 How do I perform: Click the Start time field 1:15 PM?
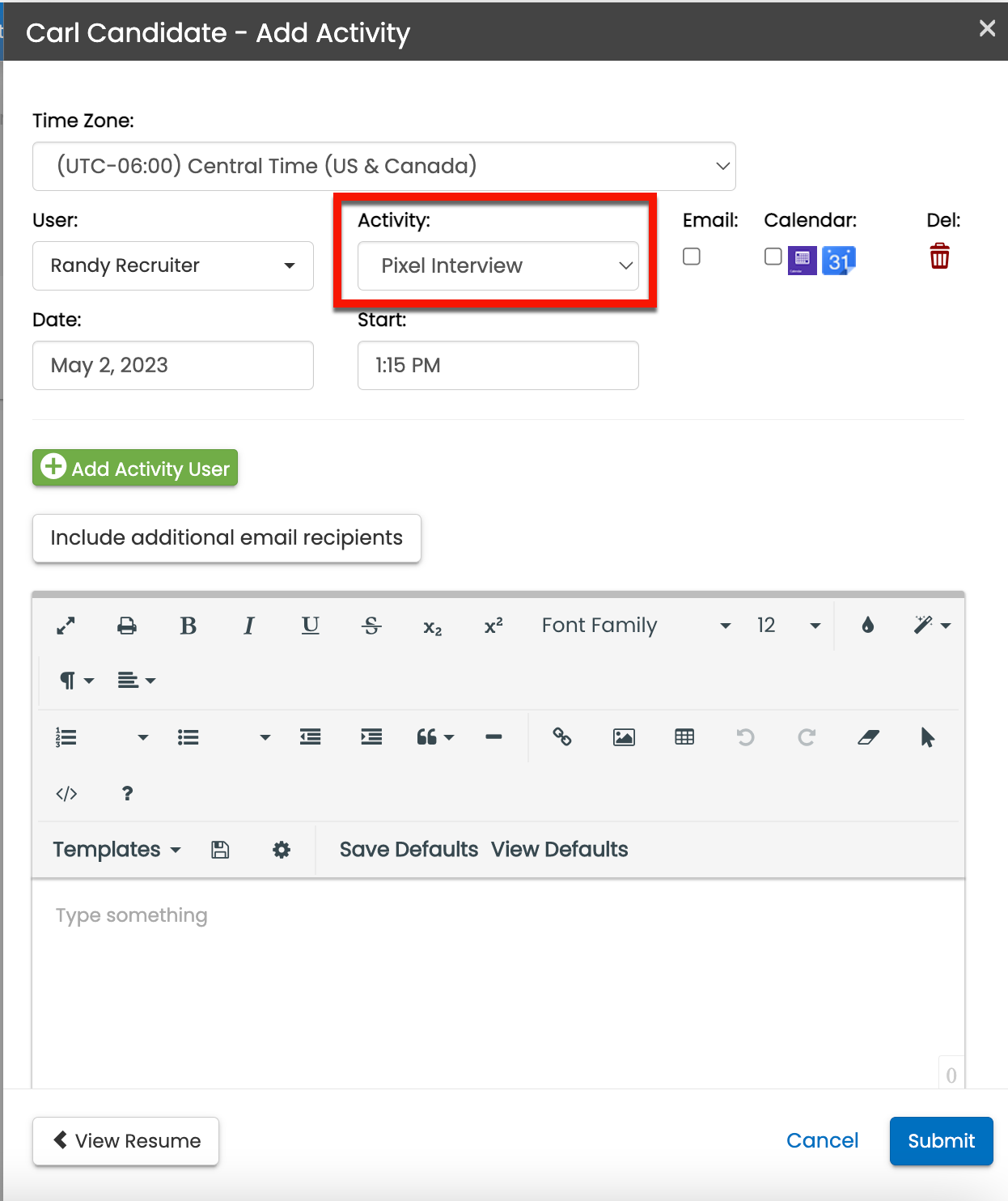[498, 366]
